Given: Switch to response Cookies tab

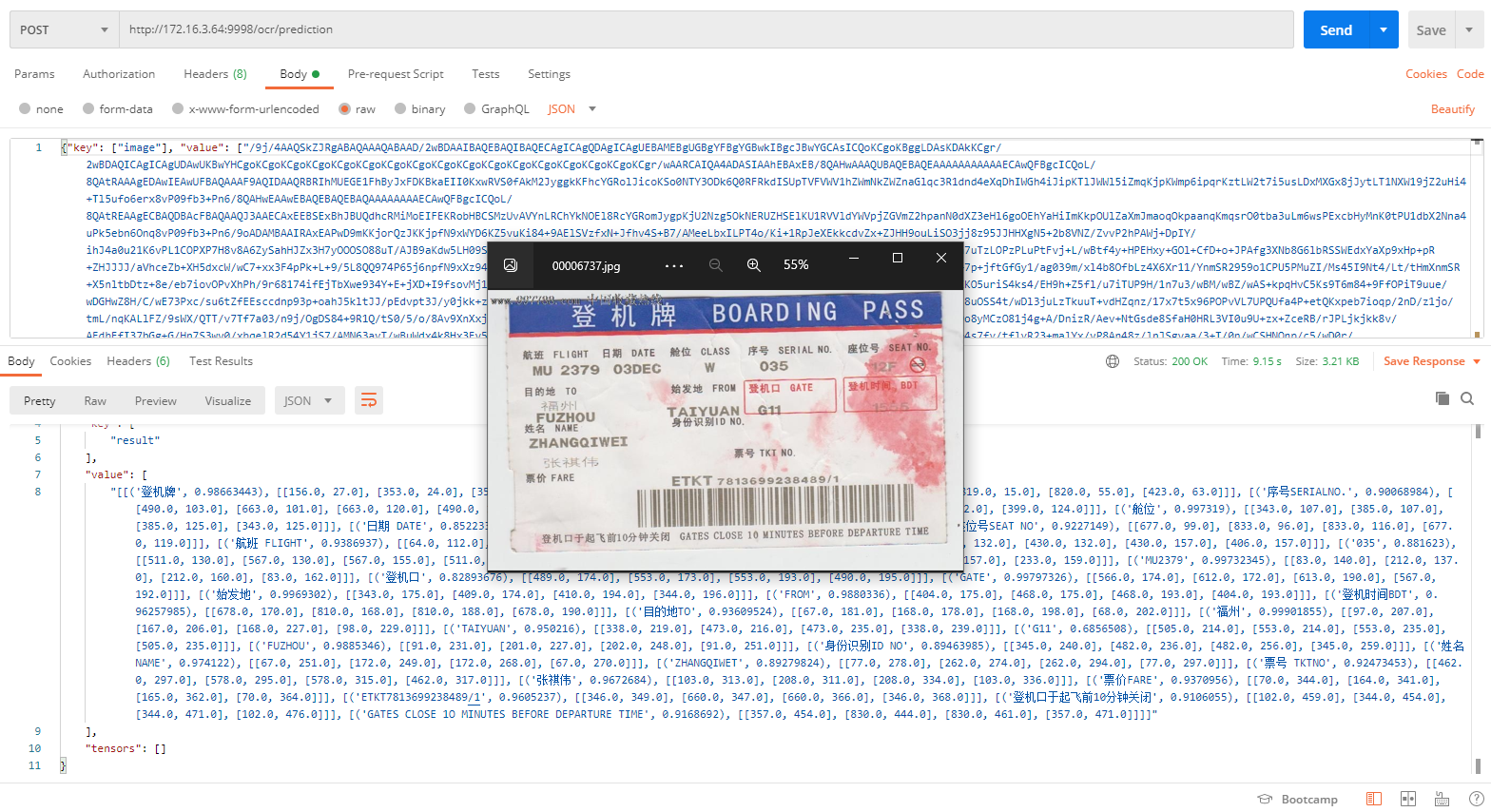Looking at the screenshot, I should click(70, 361).
